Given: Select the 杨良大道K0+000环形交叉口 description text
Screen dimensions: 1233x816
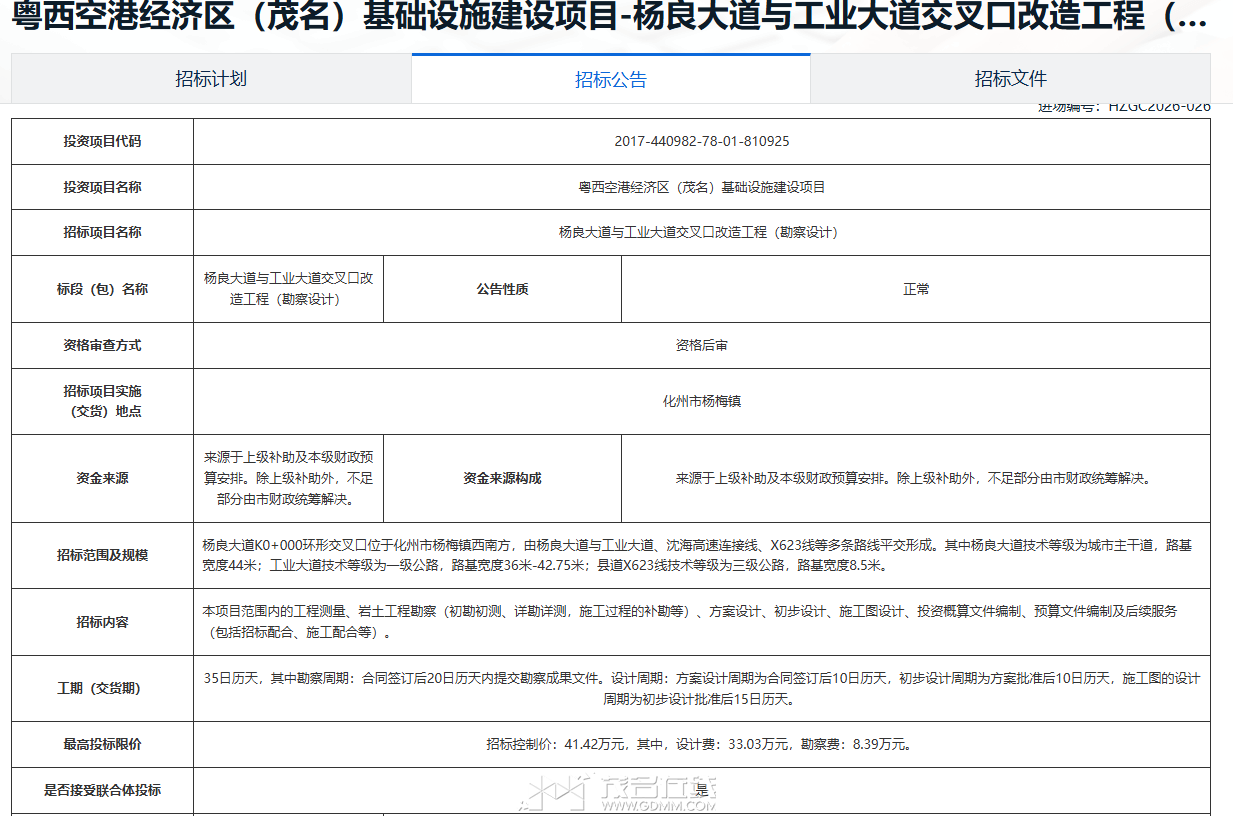Looking at the screenshot, I should click(x=697, y=555).
